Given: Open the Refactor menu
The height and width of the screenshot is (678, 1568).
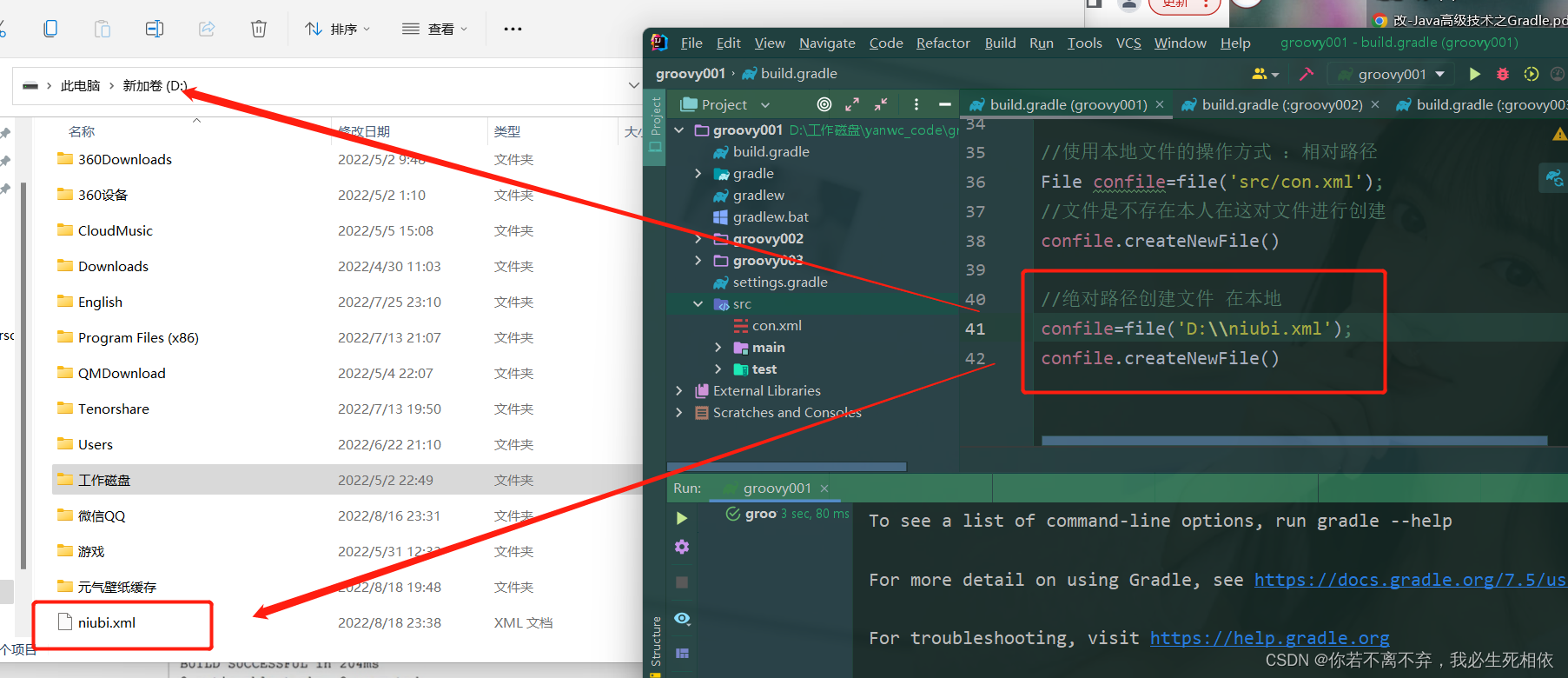Looking at the screenshot, I should pyautogui.click(x=943, y=43).
